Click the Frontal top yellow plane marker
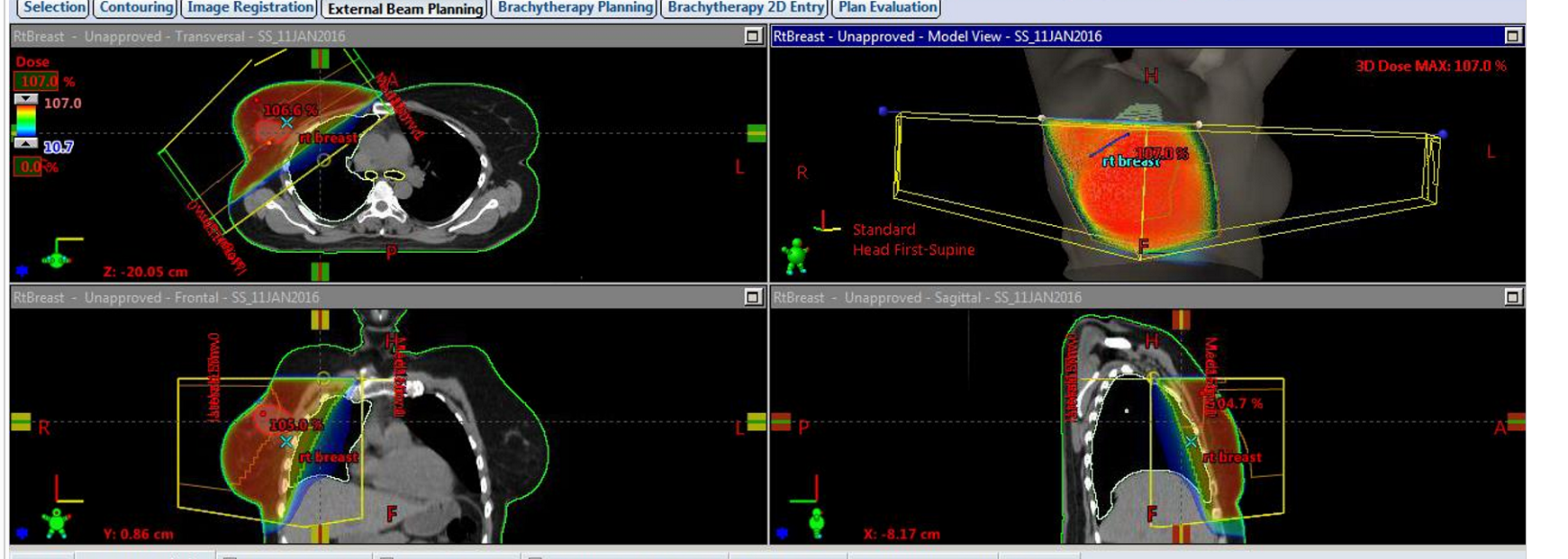 point(320,320)
